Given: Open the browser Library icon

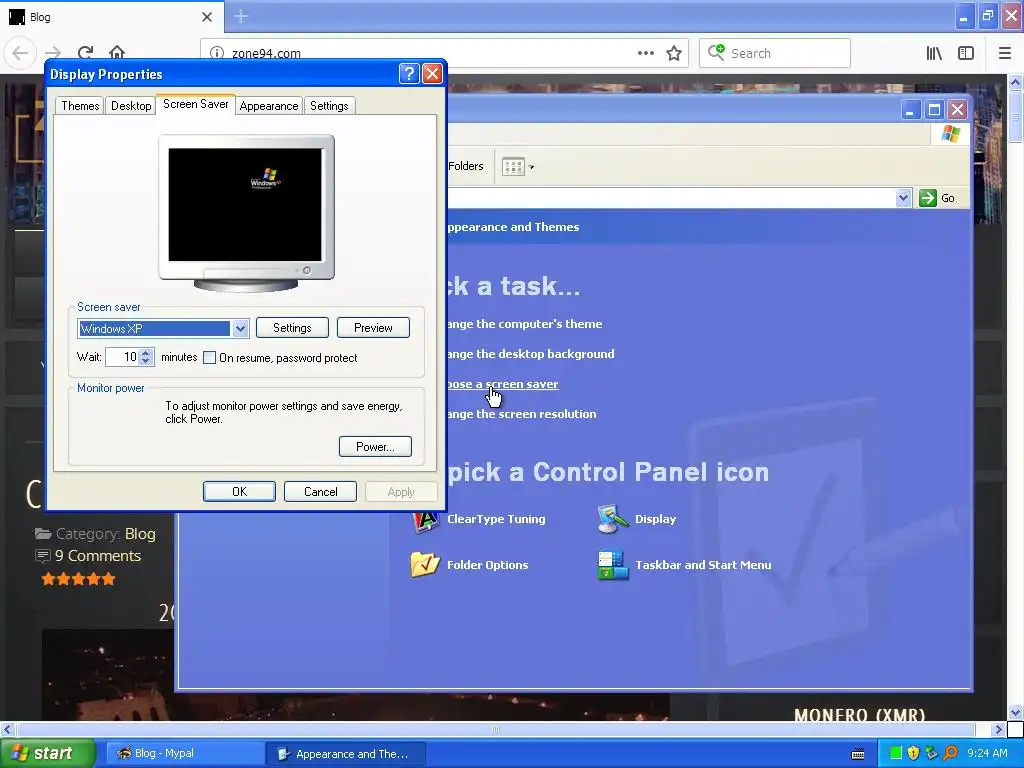Looking at the screenshot, I should point(934,54).
